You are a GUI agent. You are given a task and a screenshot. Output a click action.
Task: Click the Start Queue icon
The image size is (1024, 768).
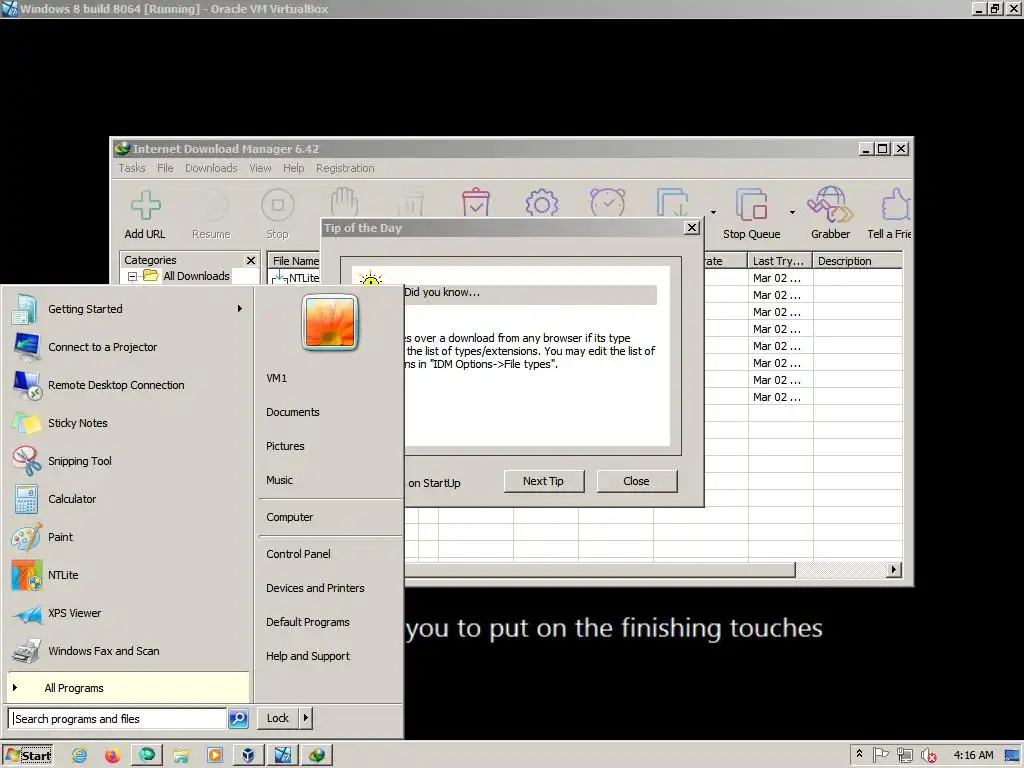pos(673,203)
